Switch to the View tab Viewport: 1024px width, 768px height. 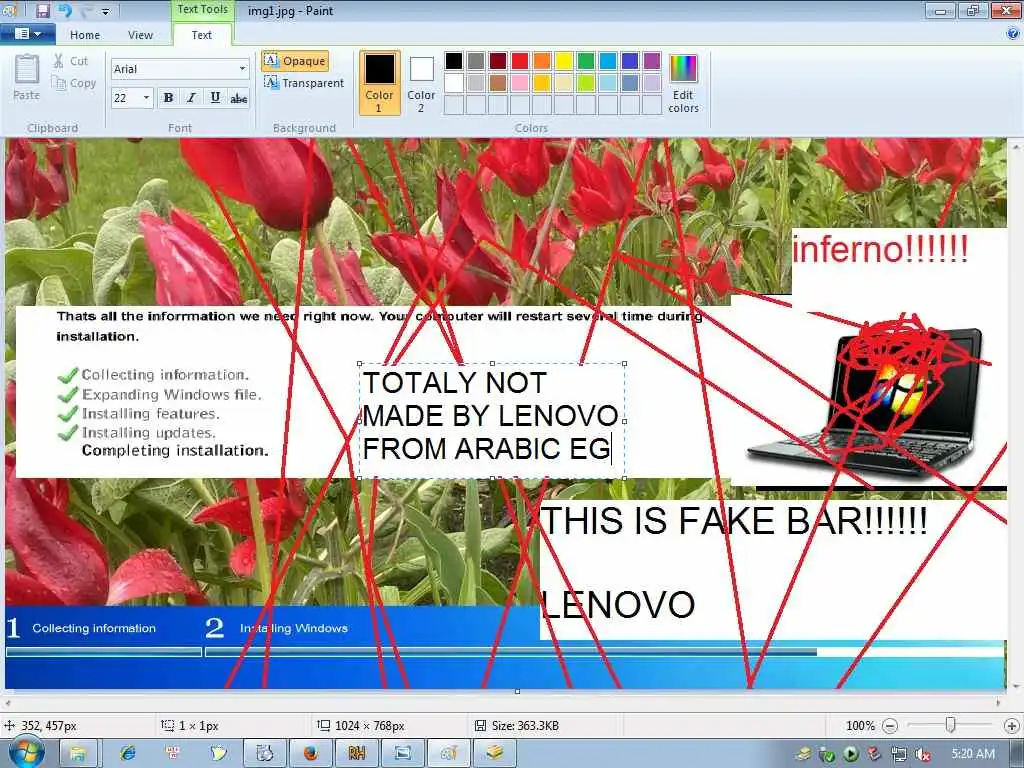(140, 35)
